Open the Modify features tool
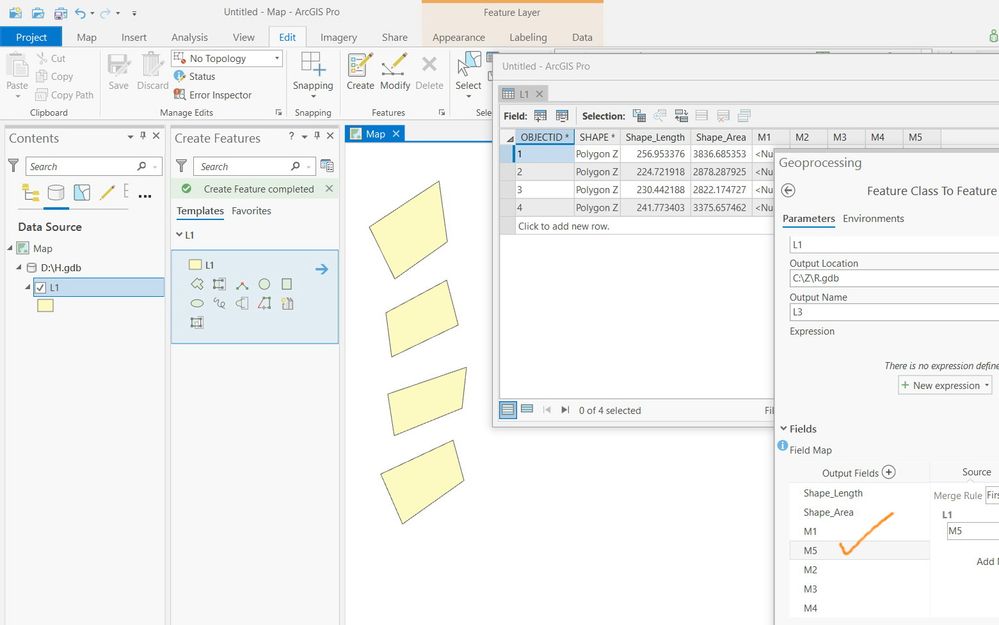This screenshot has height=625, width=999. coord(395,64)
